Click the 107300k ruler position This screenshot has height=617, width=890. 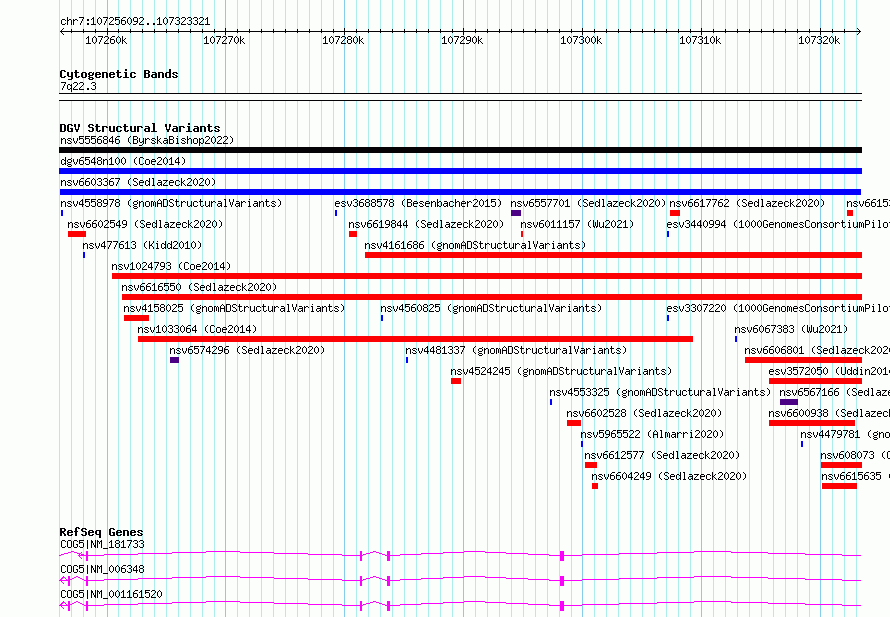pos(581,40)
